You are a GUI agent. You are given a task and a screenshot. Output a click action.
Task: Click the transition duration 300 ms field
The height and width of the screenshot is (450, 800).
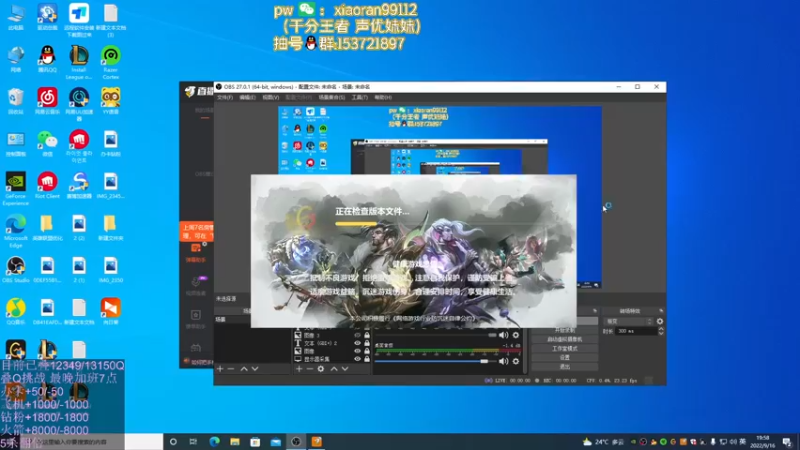636,331
